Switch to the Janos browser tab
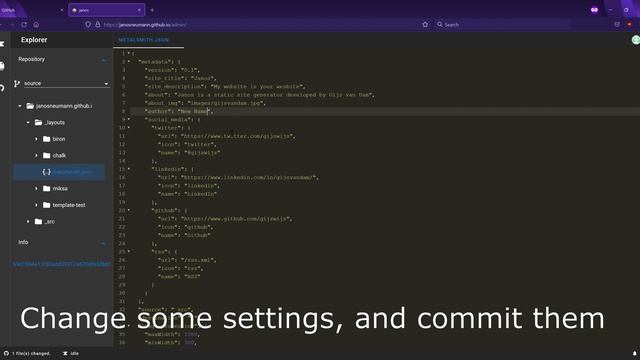 (x=107, y=10)
